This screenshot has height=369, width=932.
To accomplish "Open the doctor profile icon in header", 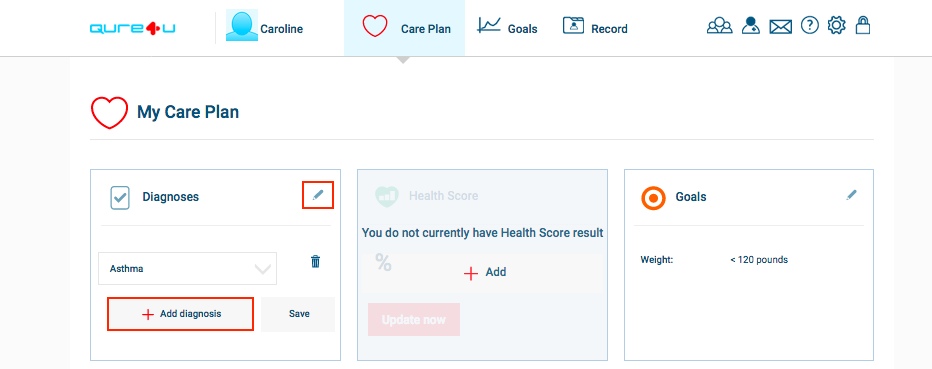I will [x=751, y=26].
